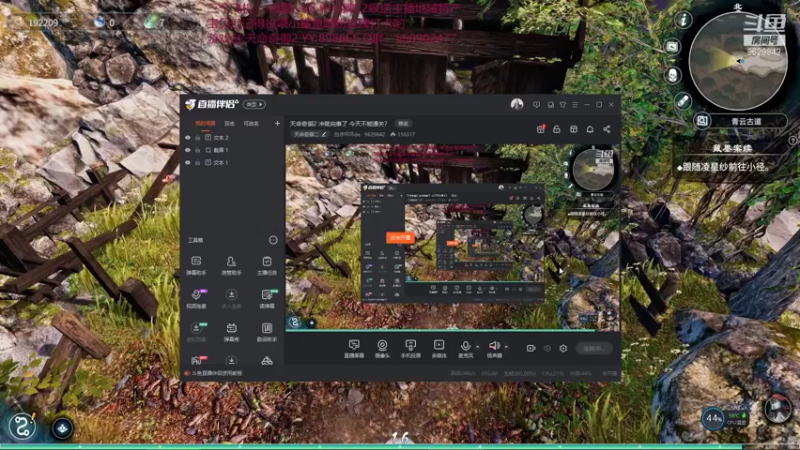Image resolution: width=800 pixels, height=450 pixels.
Task: Click the record video camera icon
Action: [x=531, y=348]
